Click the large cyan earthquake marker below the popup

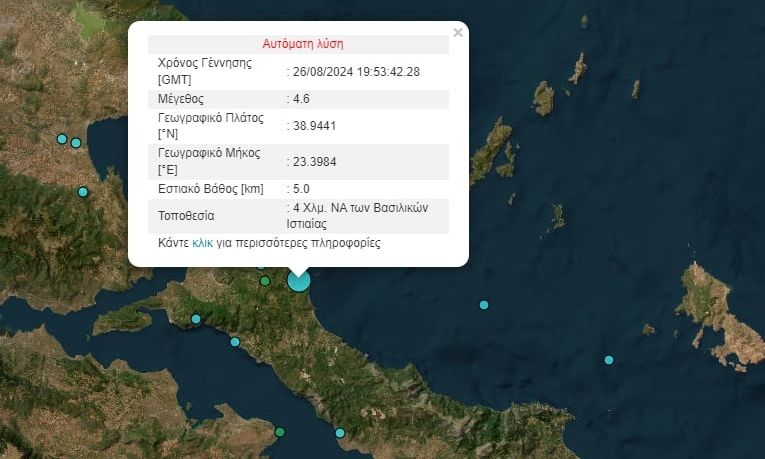point(299,280)
